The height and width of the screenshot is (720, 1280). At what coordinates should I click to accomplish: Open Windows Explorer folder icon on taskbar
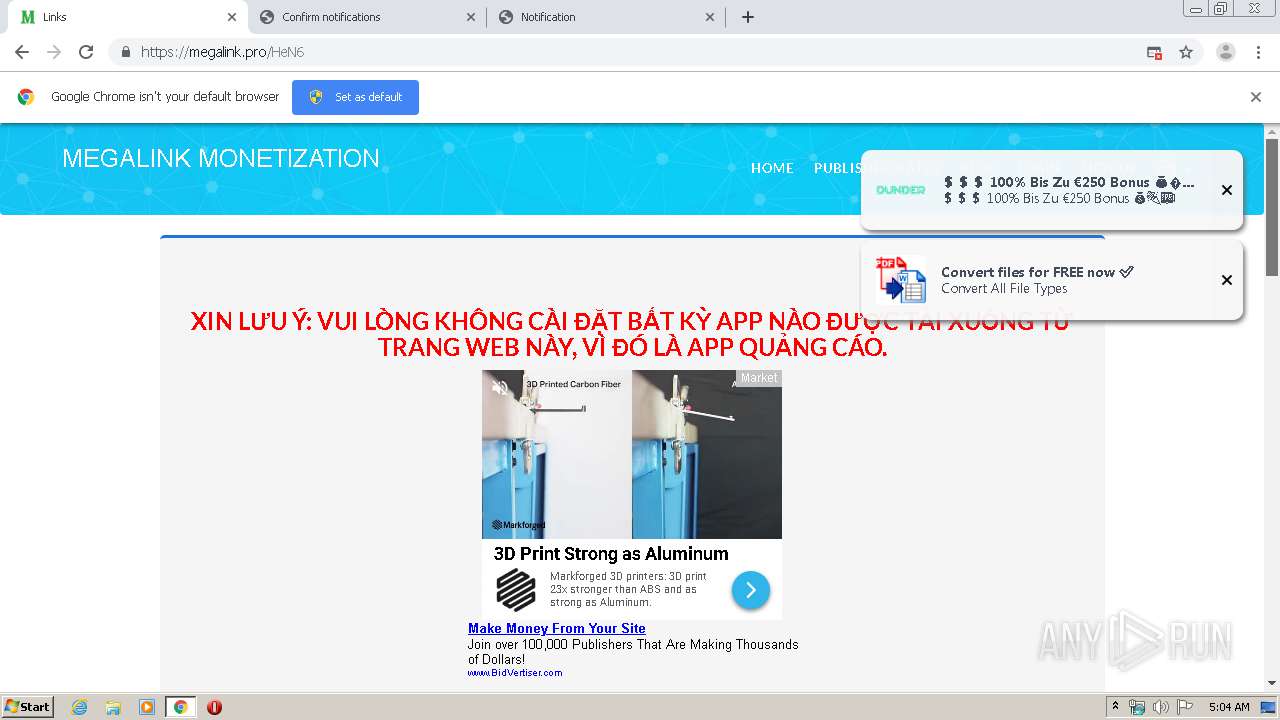pos(113,707)
